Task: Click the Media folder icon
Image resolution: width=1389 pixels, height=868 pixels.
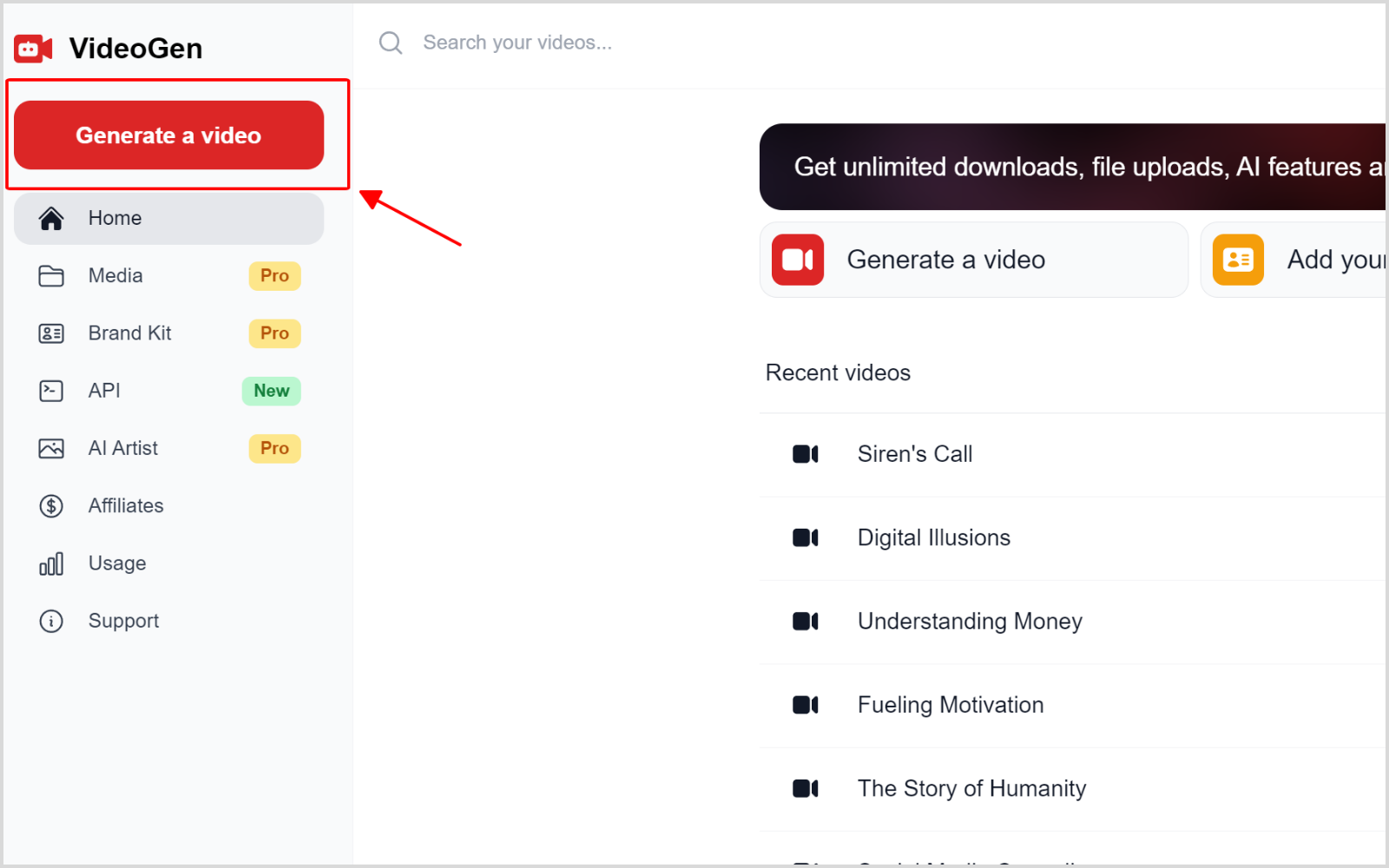Action: 51,276
